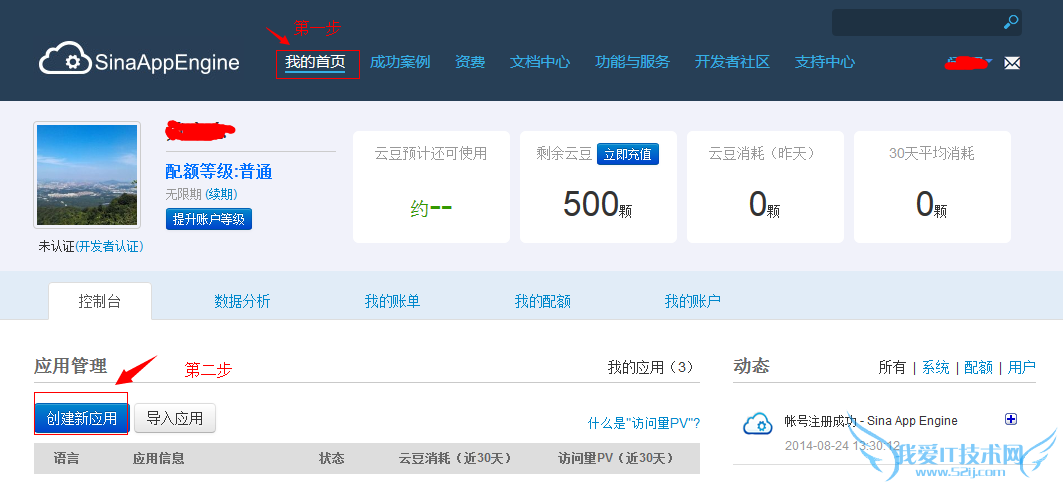Open 功能与服务 menu item

coord(633,62)
